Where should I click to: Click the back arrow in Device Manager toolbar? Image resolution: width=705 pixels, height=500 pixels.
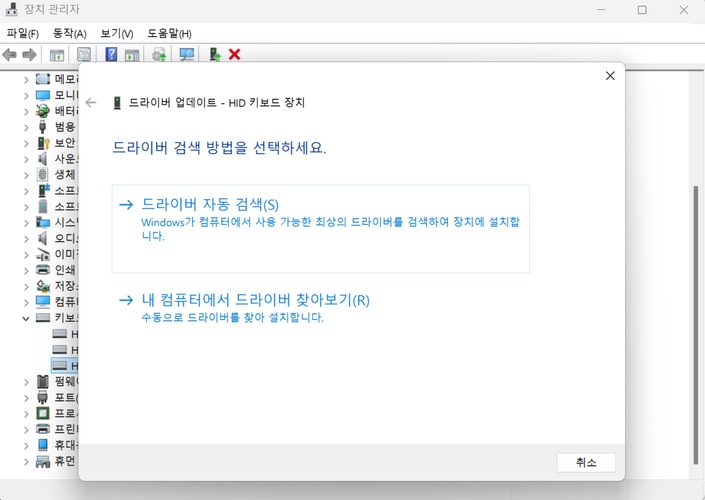point(9,55)
